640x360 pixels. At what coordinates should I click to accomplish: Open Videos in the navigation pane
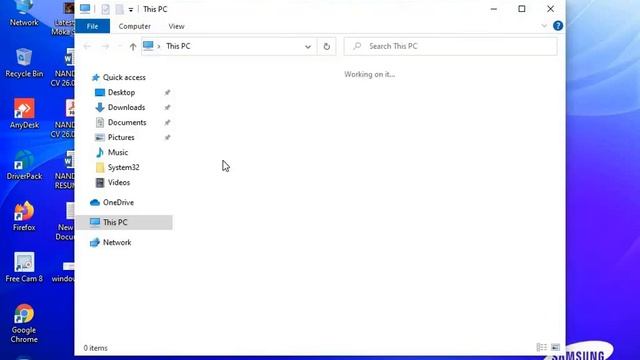pyautogui.click(x=119, y=182)
